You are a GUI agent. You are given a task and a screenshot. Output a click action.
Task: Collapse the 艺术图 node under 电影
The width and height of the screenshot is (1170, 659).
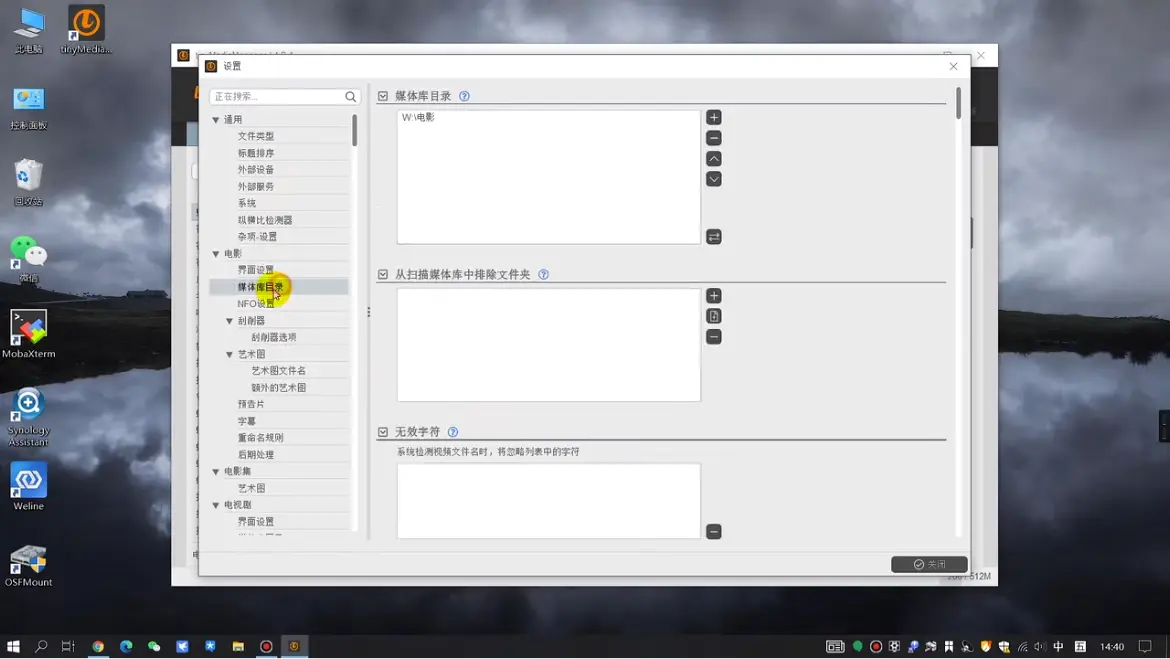pos(230,355)
